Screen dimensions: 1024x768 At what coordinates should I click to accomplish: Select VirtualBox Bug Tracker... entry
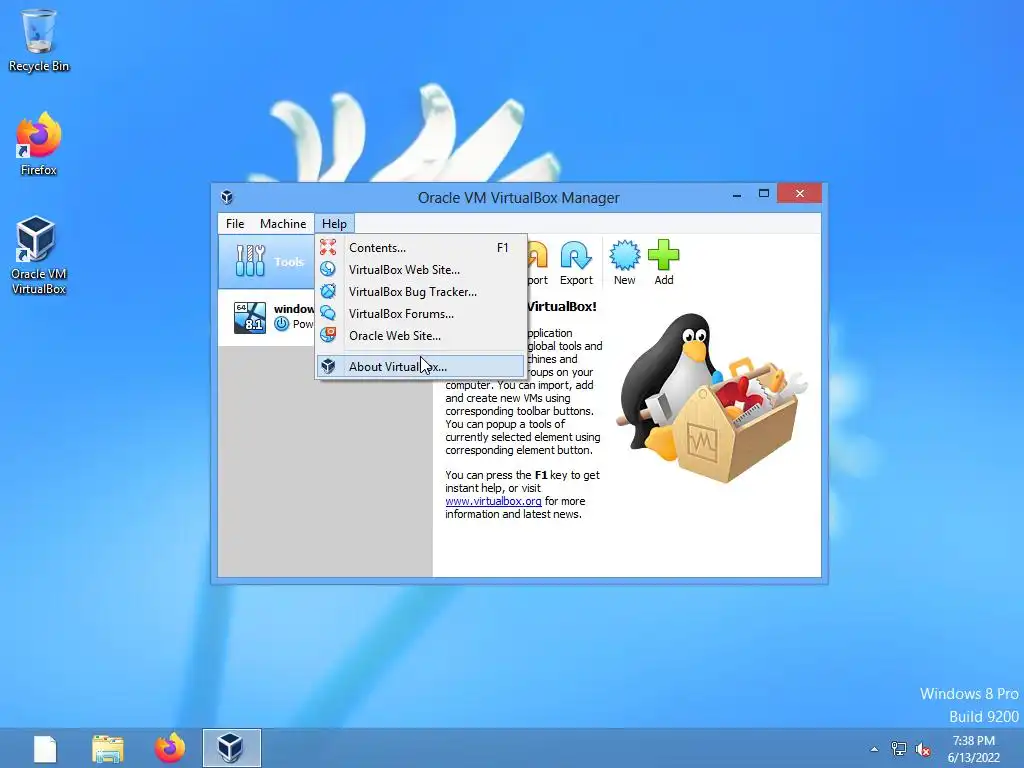(421, 292)
